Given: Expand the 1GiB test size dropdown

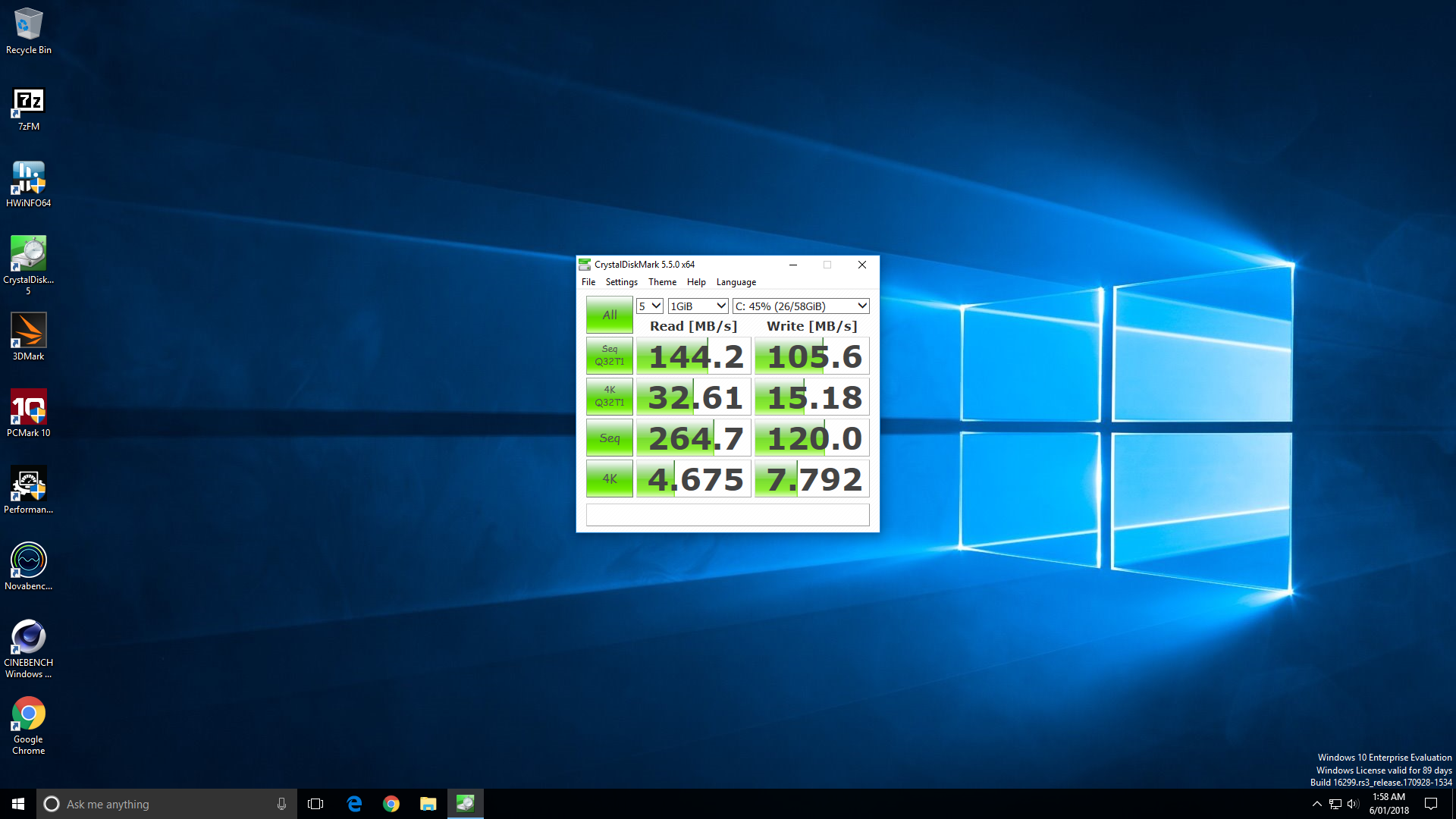Looking at the screenshot, I should point(698,306).
